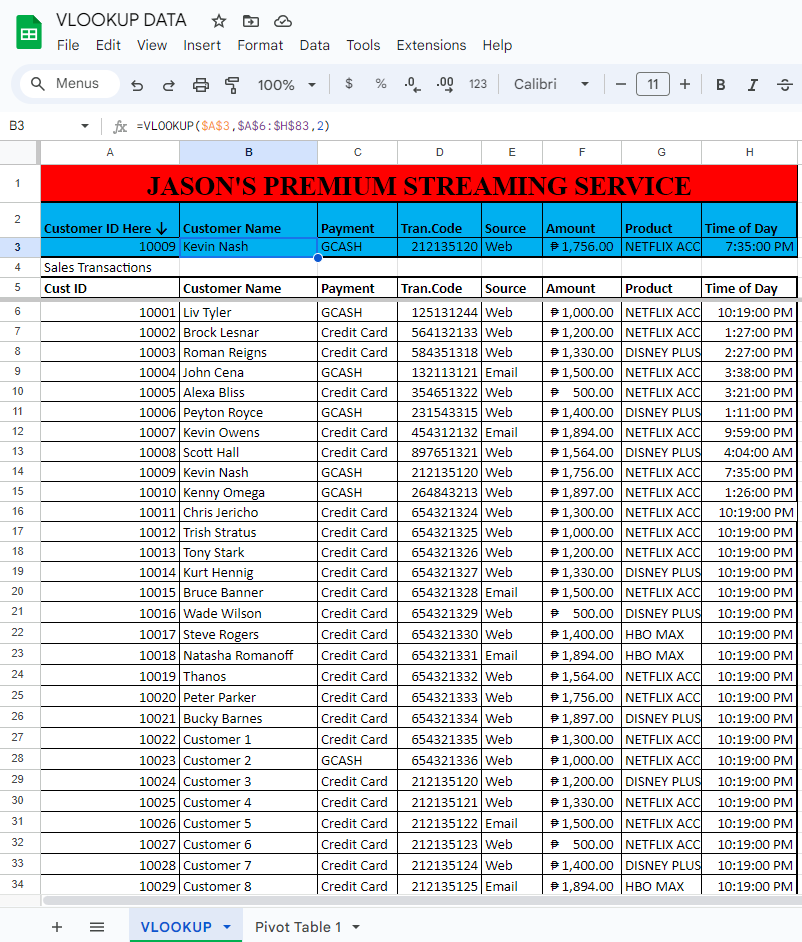Select column B header
The height and width of the screenshot is (942, 802).
click(249, 153)
